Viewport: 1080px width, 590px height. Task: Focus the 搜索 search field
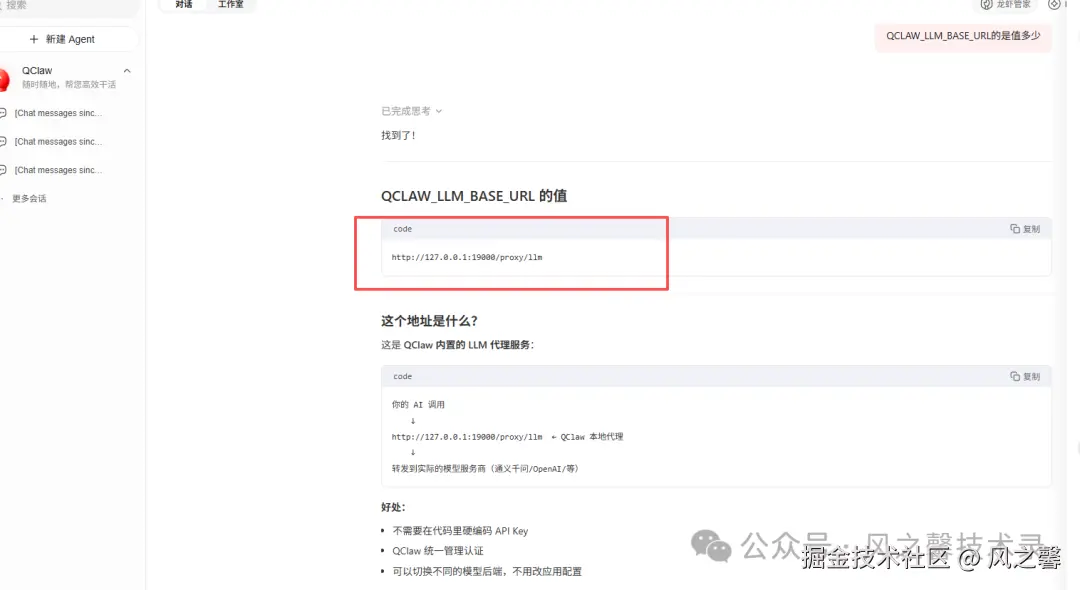tap(69, 6)
